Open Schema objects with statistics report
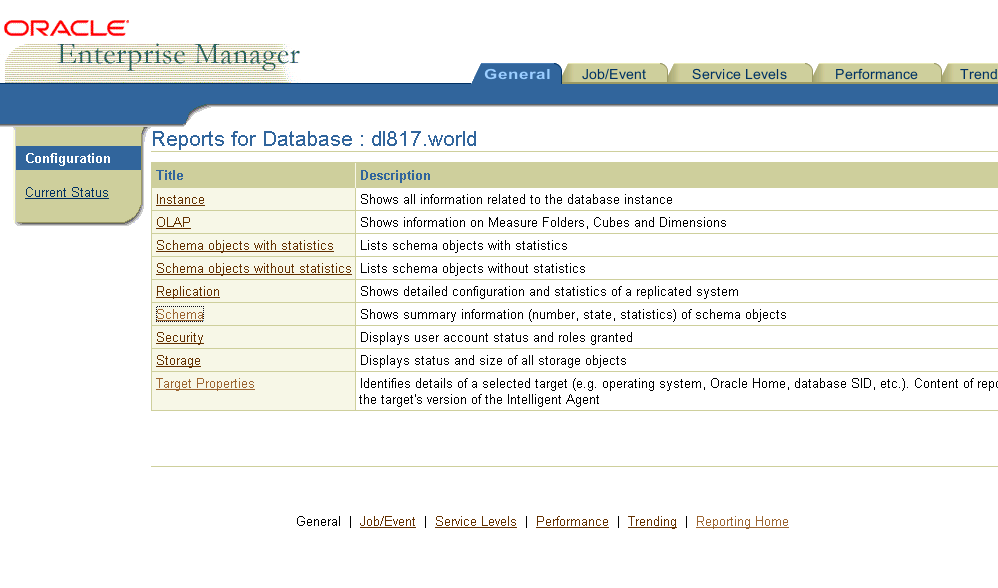Viewport: 998px width, 588px height. tap(244, 246)
